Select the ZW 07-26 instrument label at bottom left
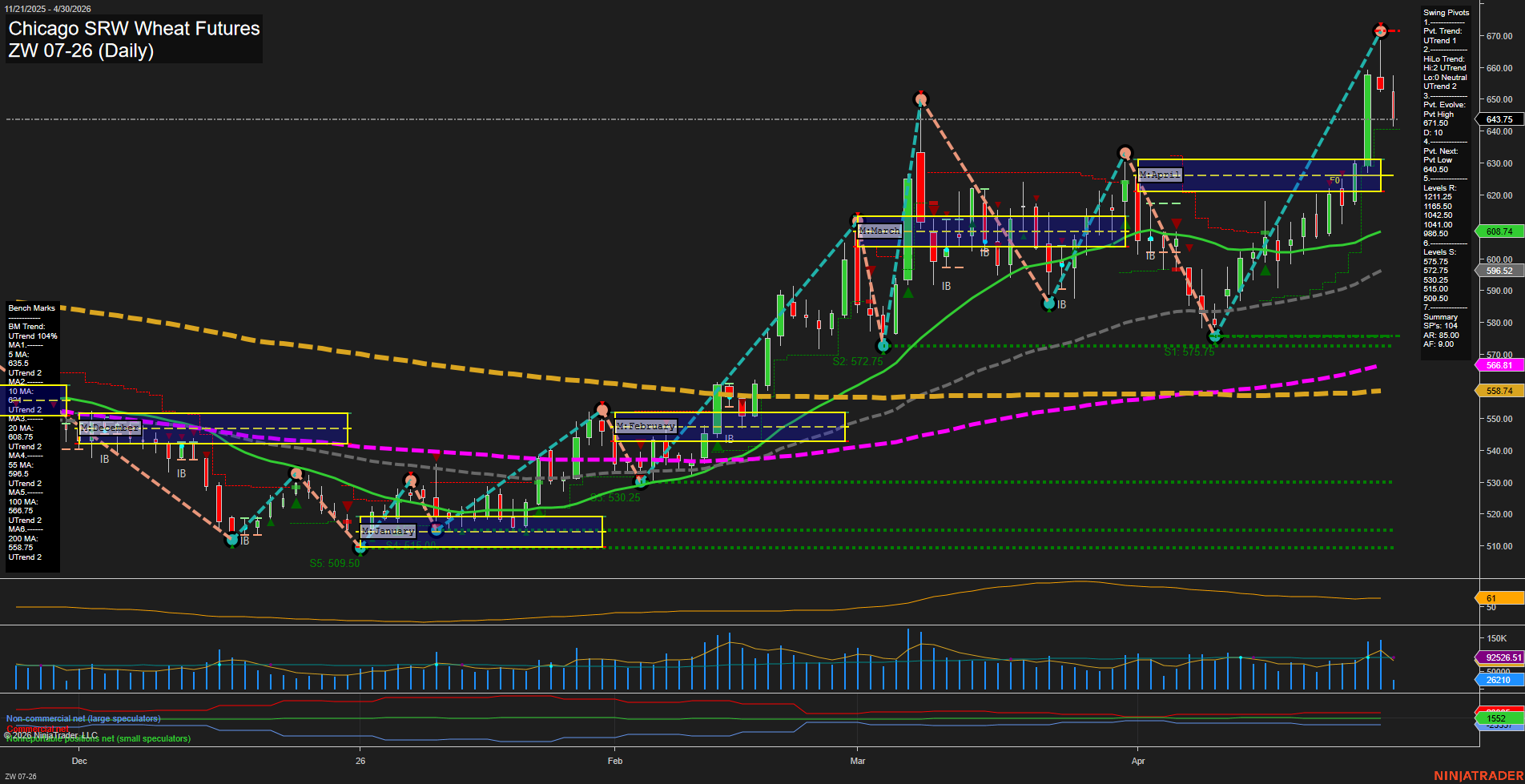1525x784 pixels. (19, 775)
